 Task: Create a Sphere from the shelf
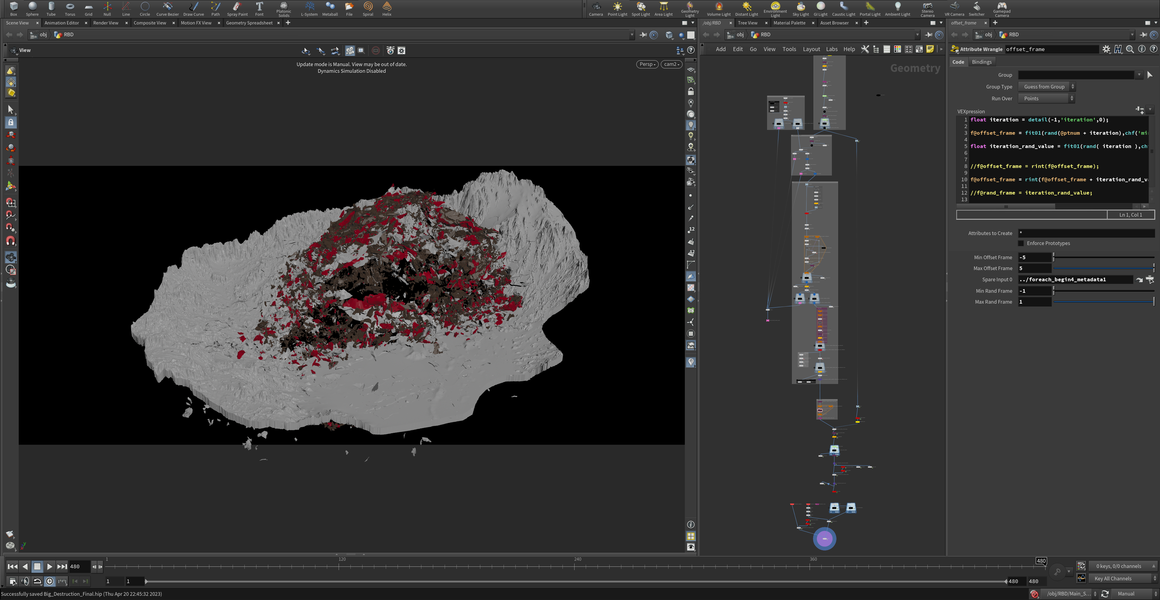tap(33, 9)
